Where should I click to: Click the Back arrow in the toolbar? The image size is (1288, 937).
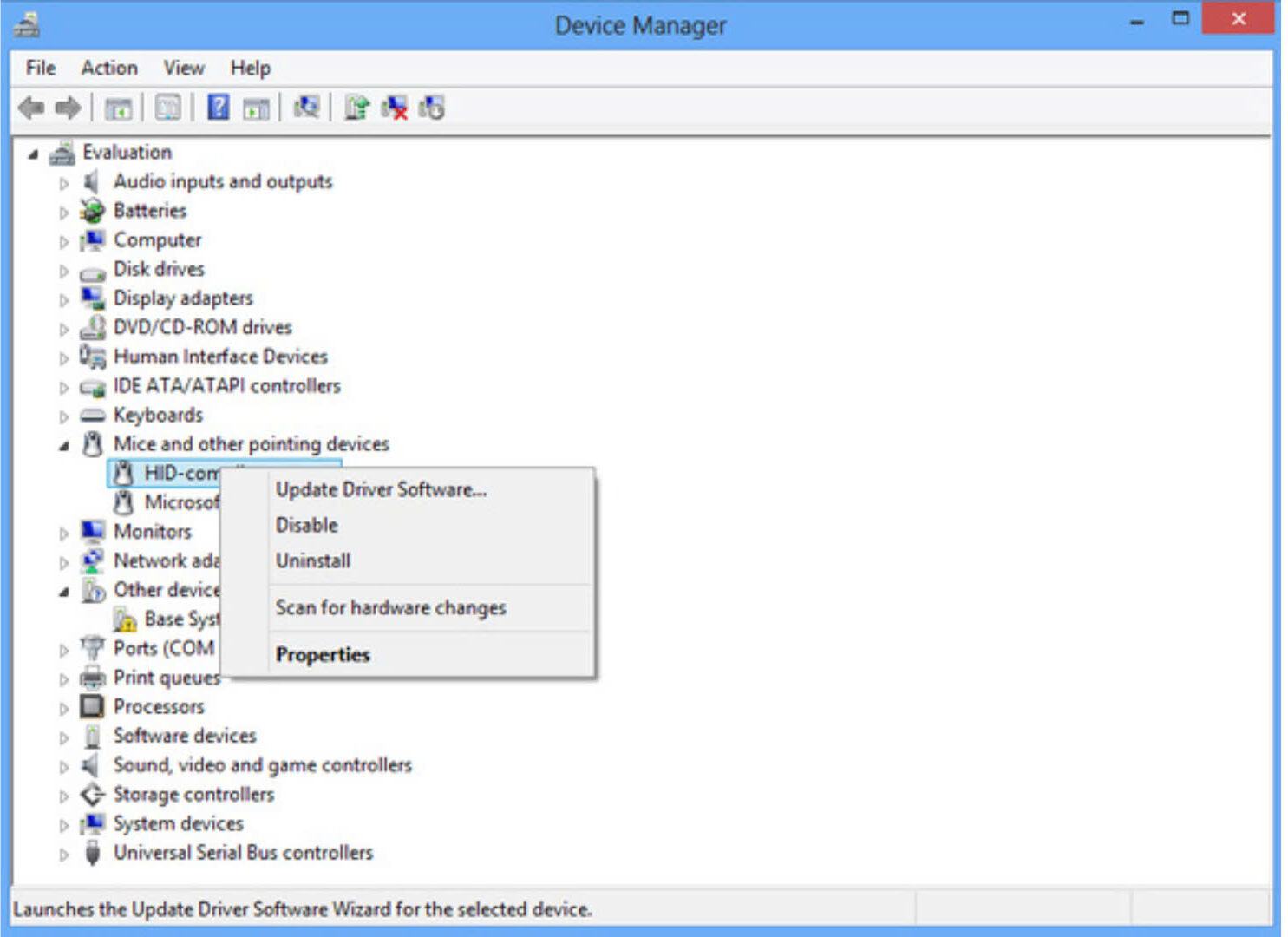(31, 108)
